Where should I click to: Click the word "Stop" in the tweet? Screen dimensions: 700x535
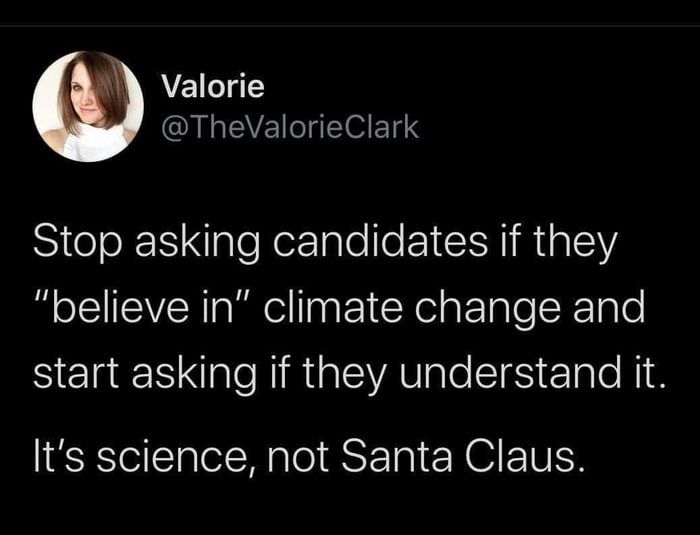coord(77,242)
